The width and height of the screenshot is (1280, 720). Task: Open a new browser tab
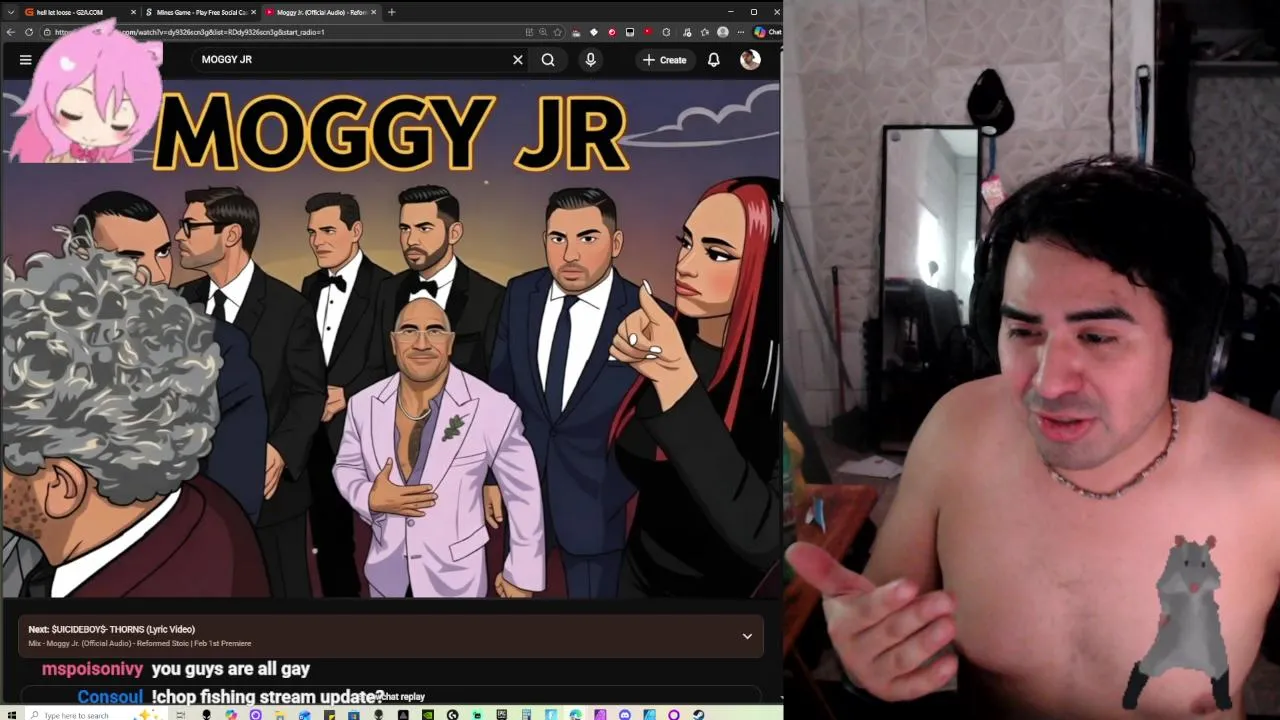point(391,12)
